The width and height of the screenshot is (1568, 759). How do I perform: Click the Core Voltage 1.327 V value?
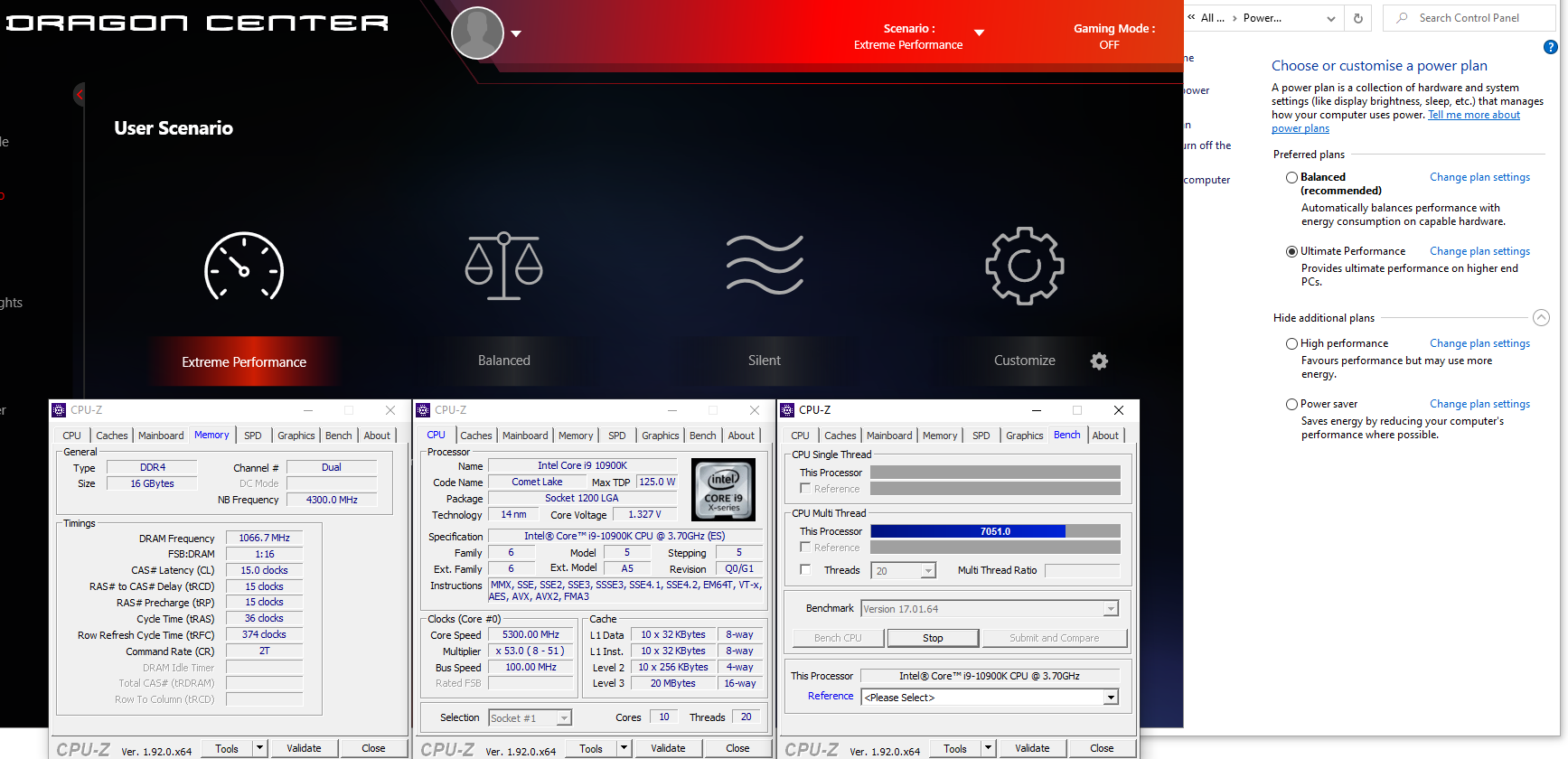point(644,515)
